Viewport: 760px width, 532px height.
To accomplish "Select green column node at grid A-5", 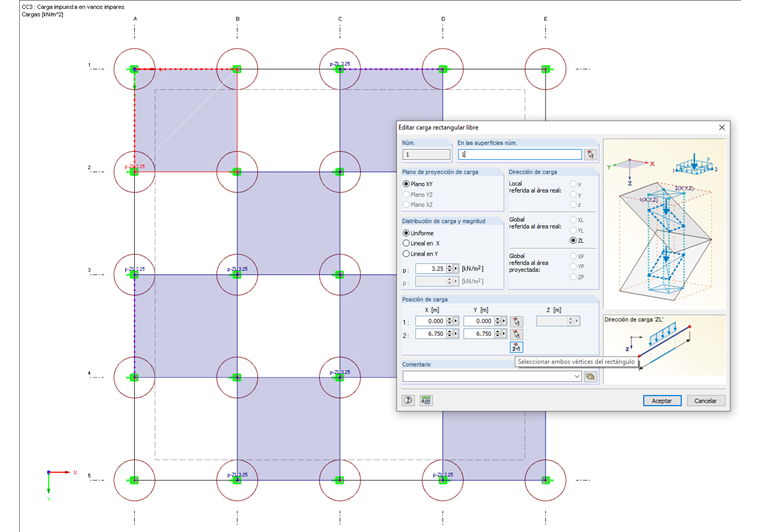I will coord(134,480).
